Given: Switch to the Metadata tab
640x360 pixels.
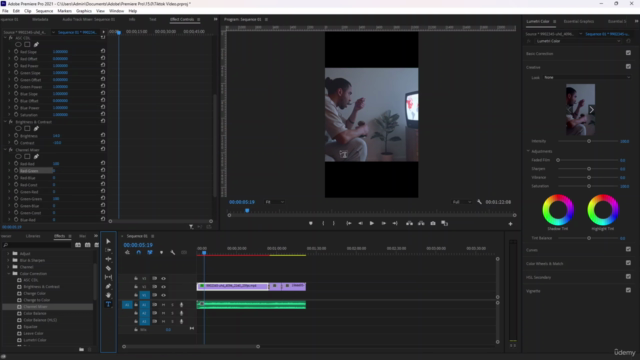Looking at the screenshot, I should tap(40, 19).
